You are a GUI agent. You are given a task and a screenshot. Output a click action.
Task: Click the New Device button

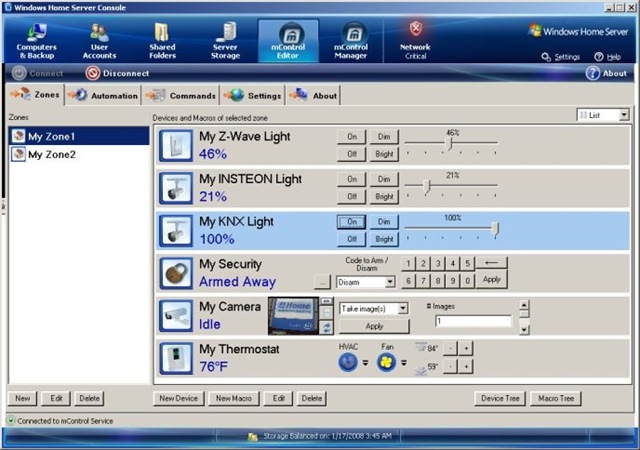(x=178, y=398)
